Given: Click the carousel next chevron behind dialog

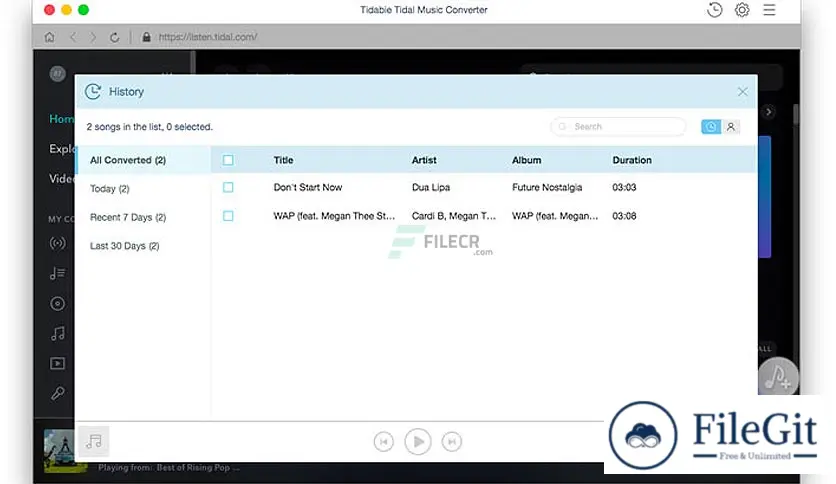Looking at the screenshot, I should click(768, 112).
